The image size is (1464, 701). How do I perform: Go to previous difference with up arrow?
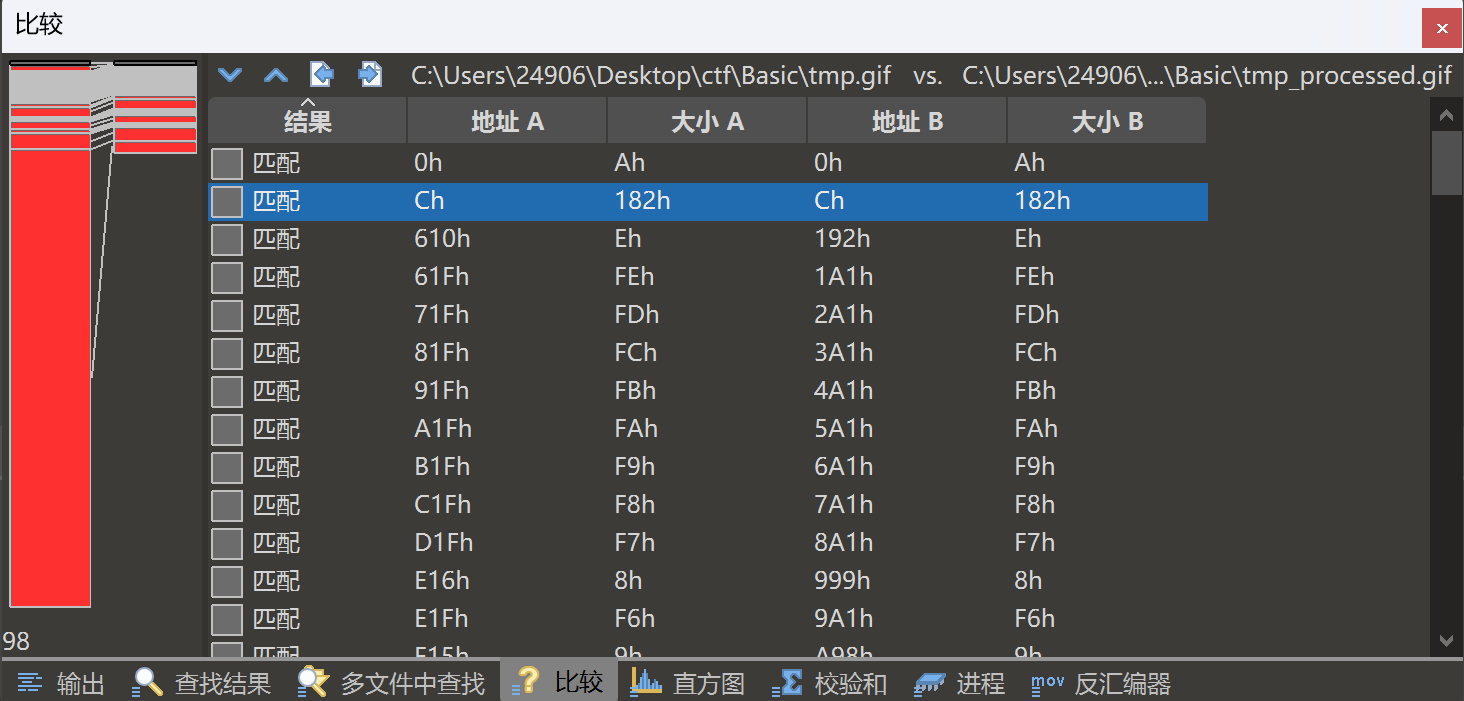click(x=276, y=75)
